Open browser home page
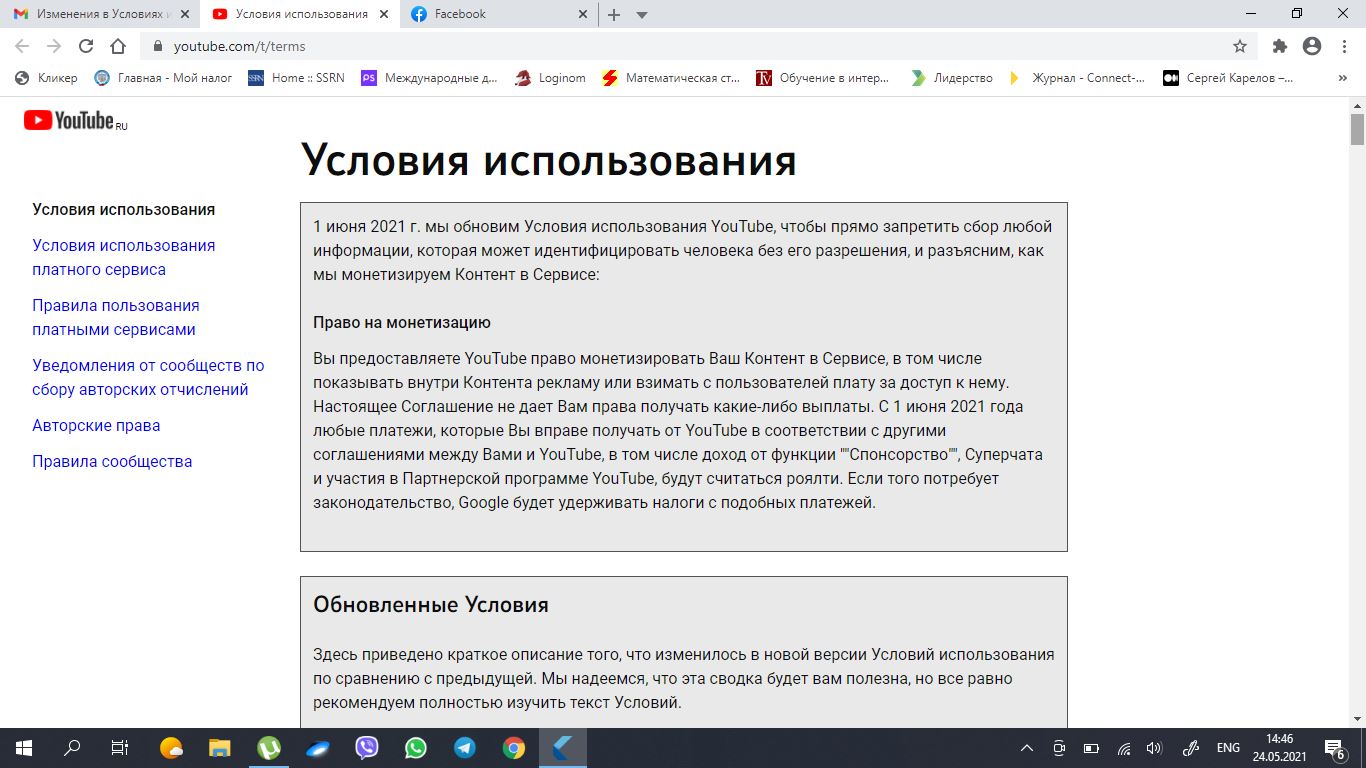 (118, 46)
